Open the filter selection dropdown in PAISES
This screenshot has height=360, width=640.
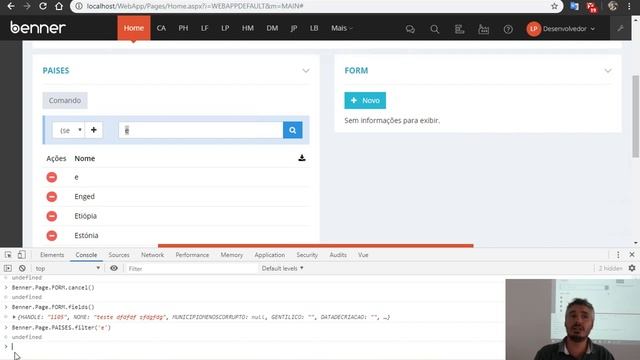click(x=69, y=130)
